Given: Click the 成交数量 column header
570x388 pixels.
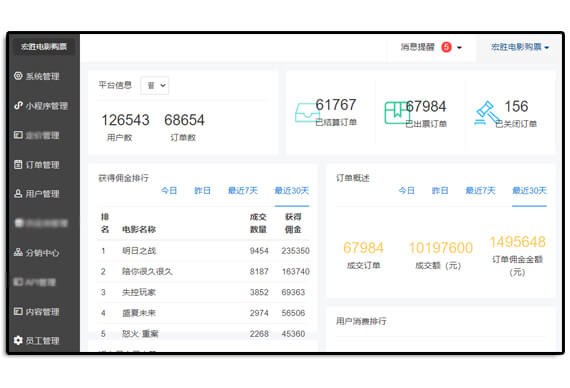Looking at the screenshot, I should tap(258, 223).
